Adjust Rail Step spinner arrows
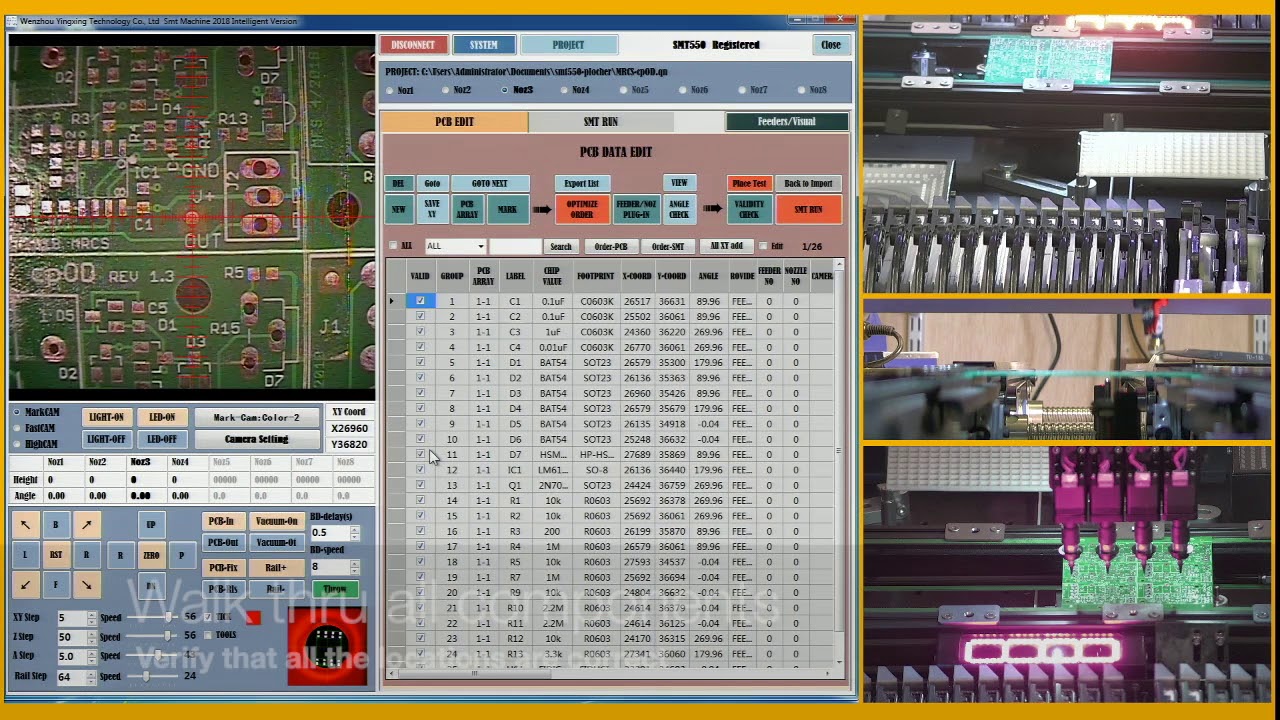The height and width of the screenshot is (720, 1280). point(92,676)
